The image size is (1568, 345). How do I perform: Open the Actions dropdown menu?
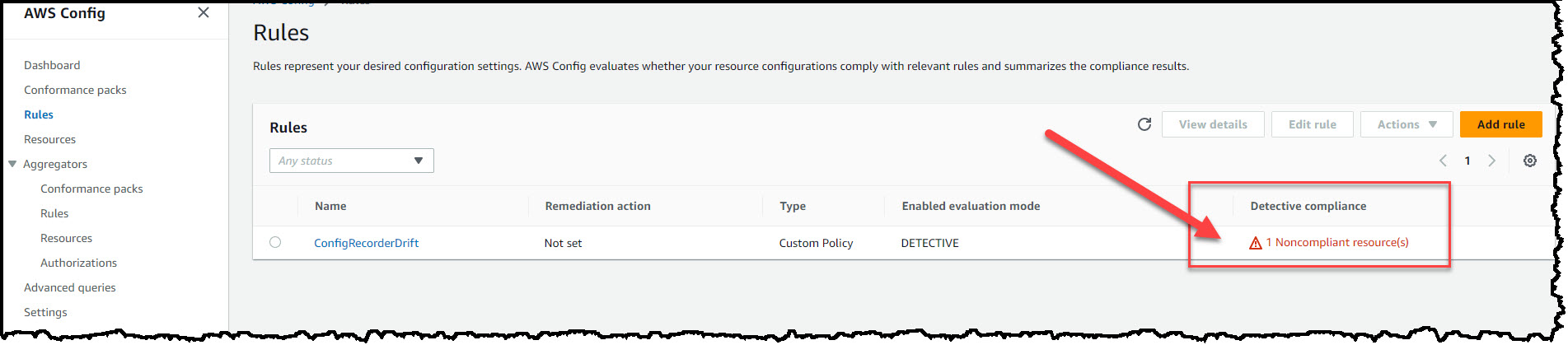tap(1407, 124)
